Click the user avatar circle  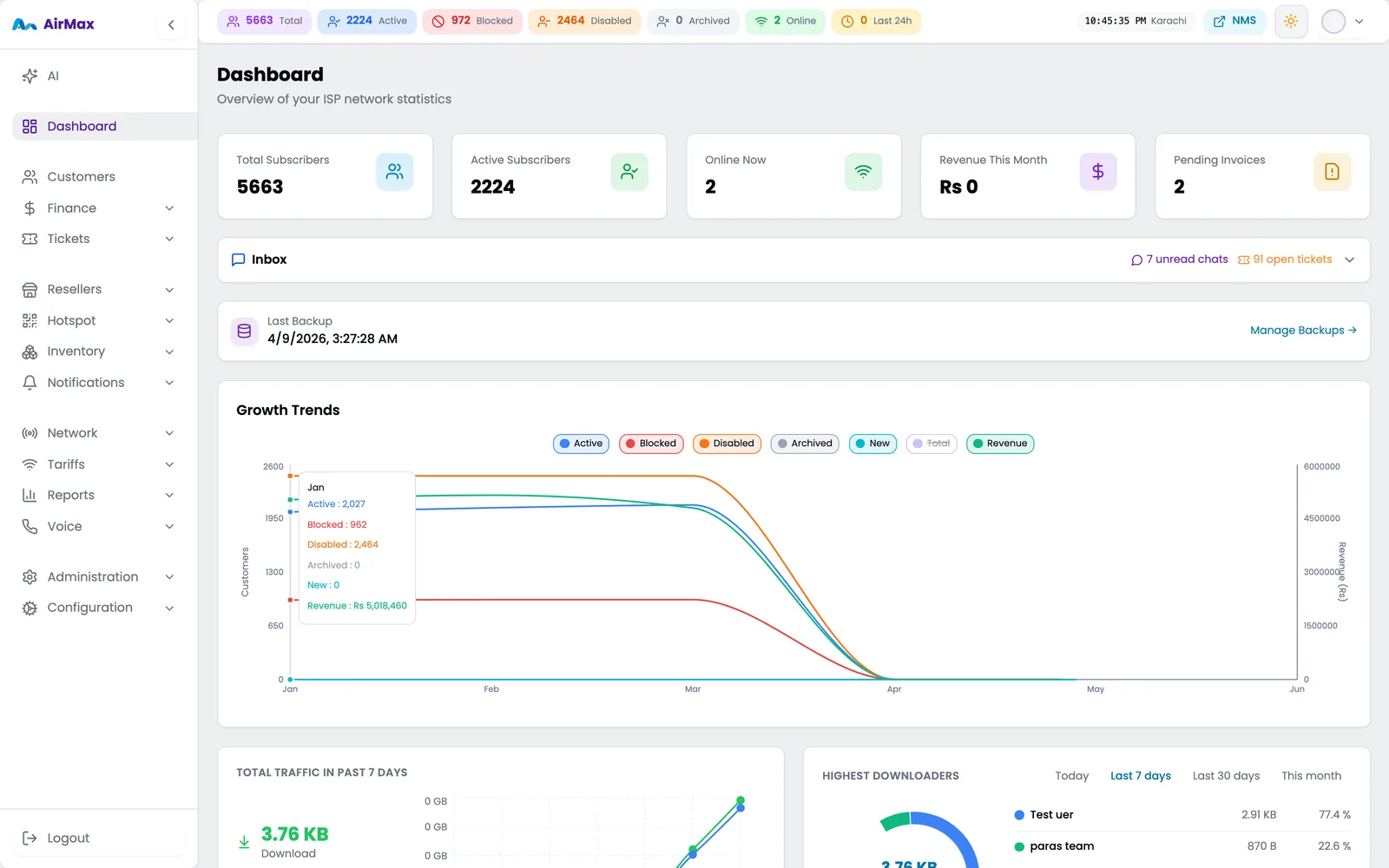point(1333,21)
